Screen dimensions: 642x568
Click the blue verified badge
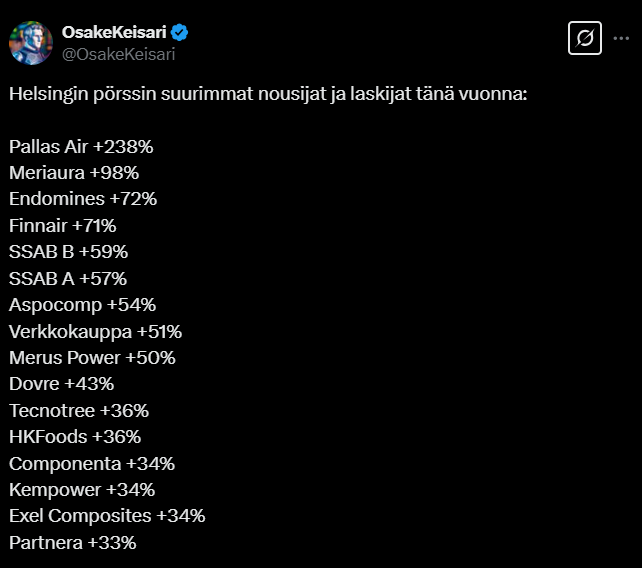point(179,32)
